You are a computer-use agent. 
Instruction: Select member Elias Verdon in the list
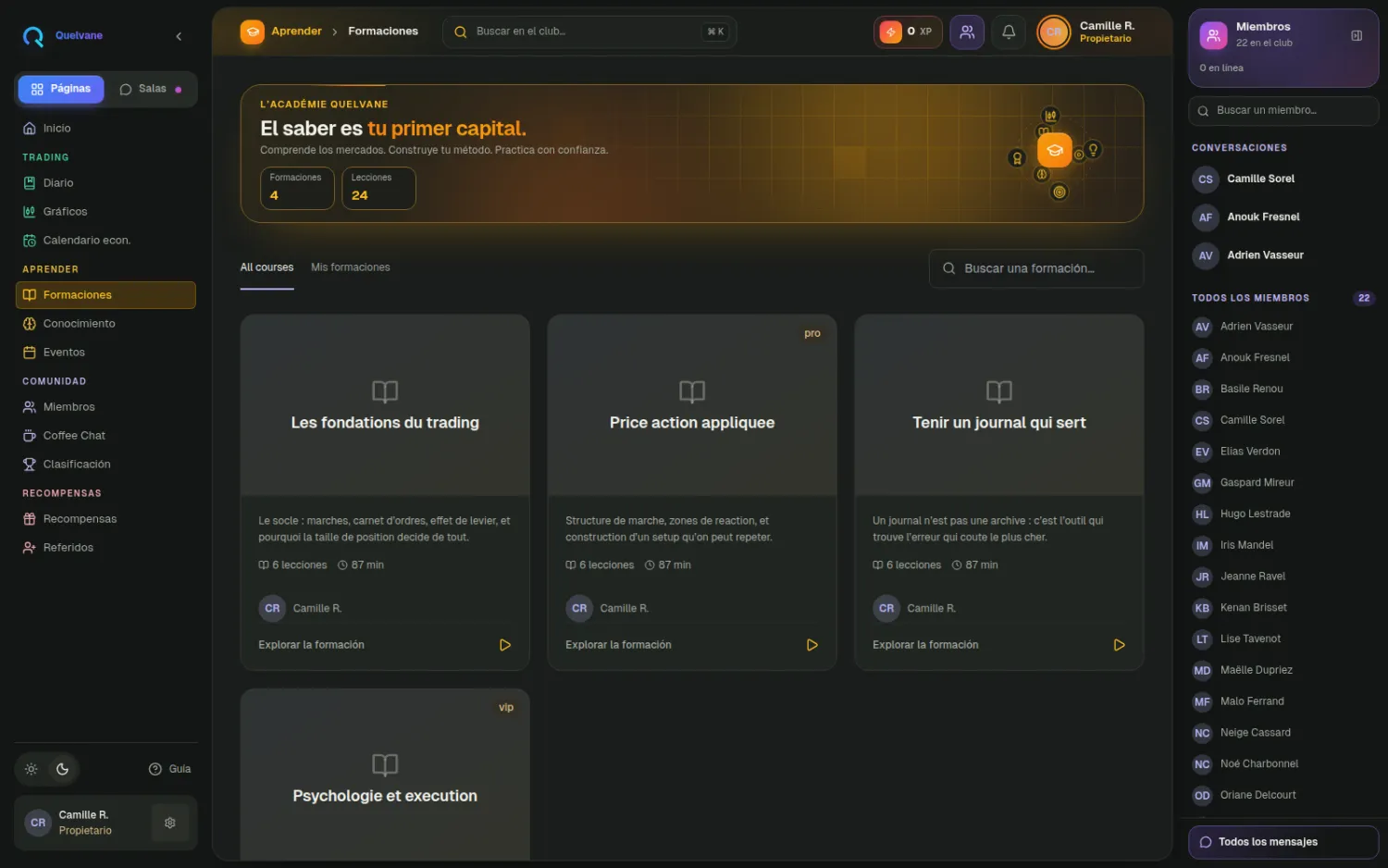point(1283,453)
